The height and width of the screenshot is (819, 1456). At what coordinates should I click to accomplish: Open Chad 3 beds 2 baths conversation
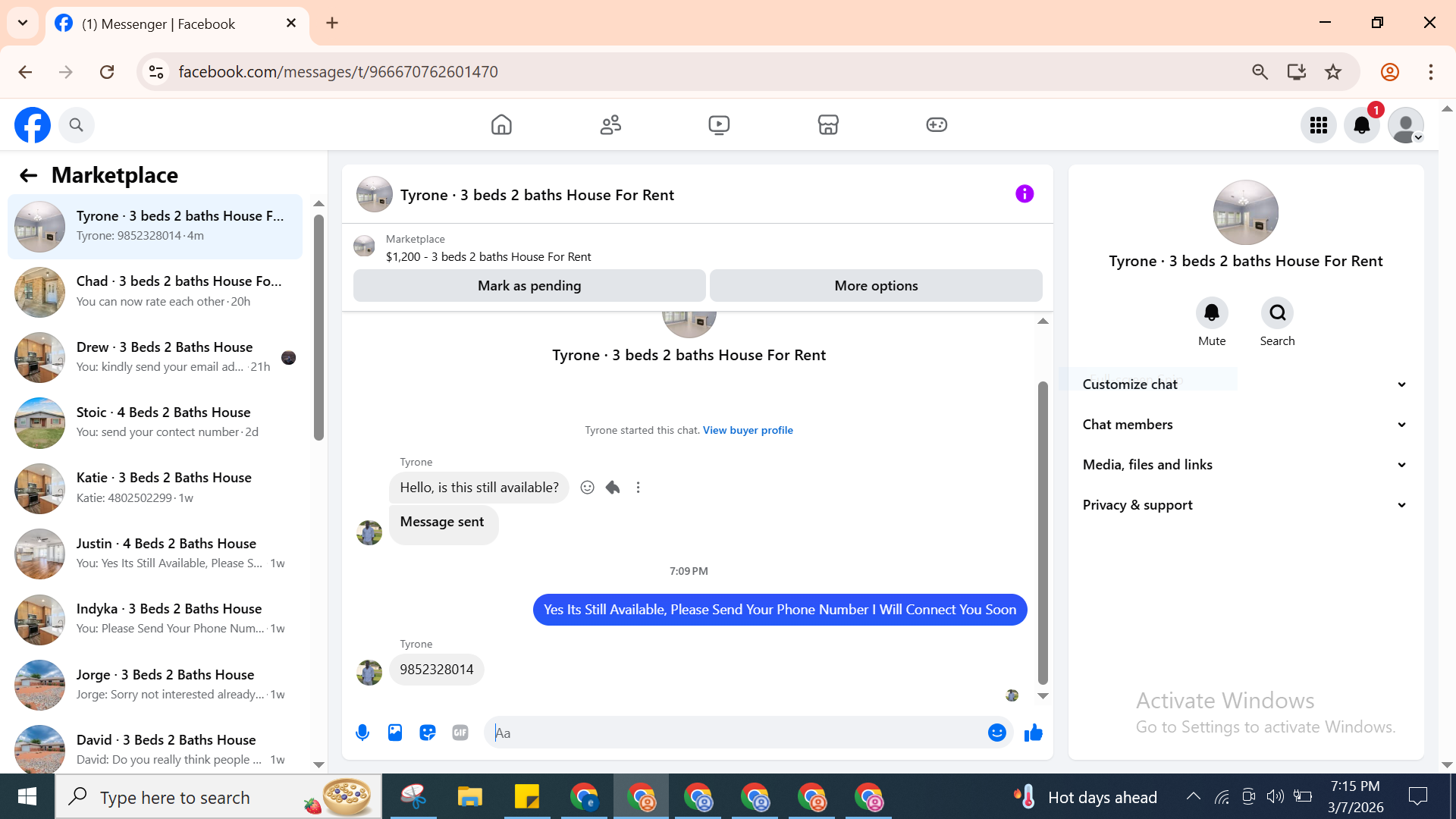(x=155, y=291)
